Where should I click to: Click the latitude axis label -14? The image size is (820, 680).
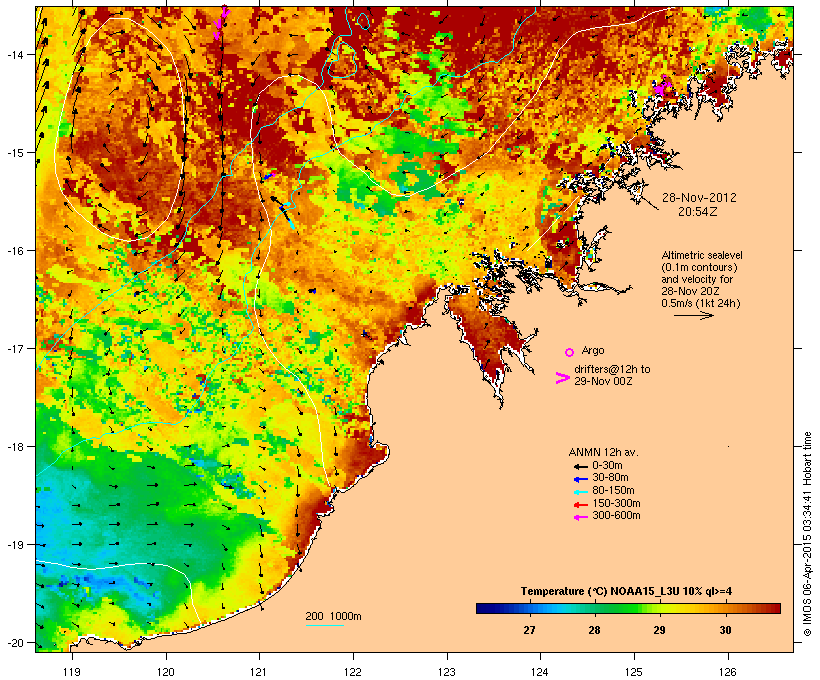click(15, 55)
